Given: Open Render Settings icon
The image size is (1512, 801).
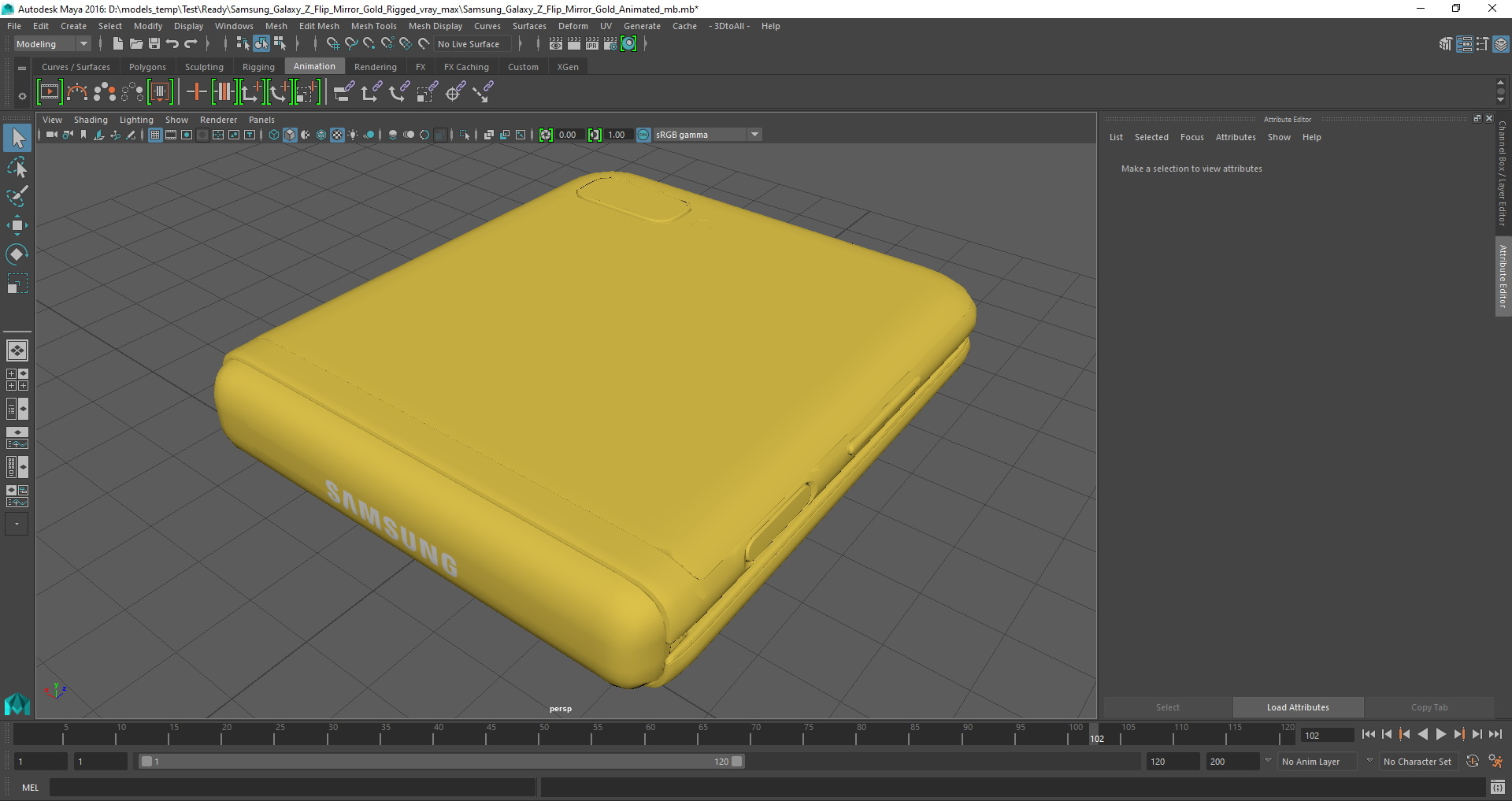Looking at the screenshot, I should tap(610, 44).
